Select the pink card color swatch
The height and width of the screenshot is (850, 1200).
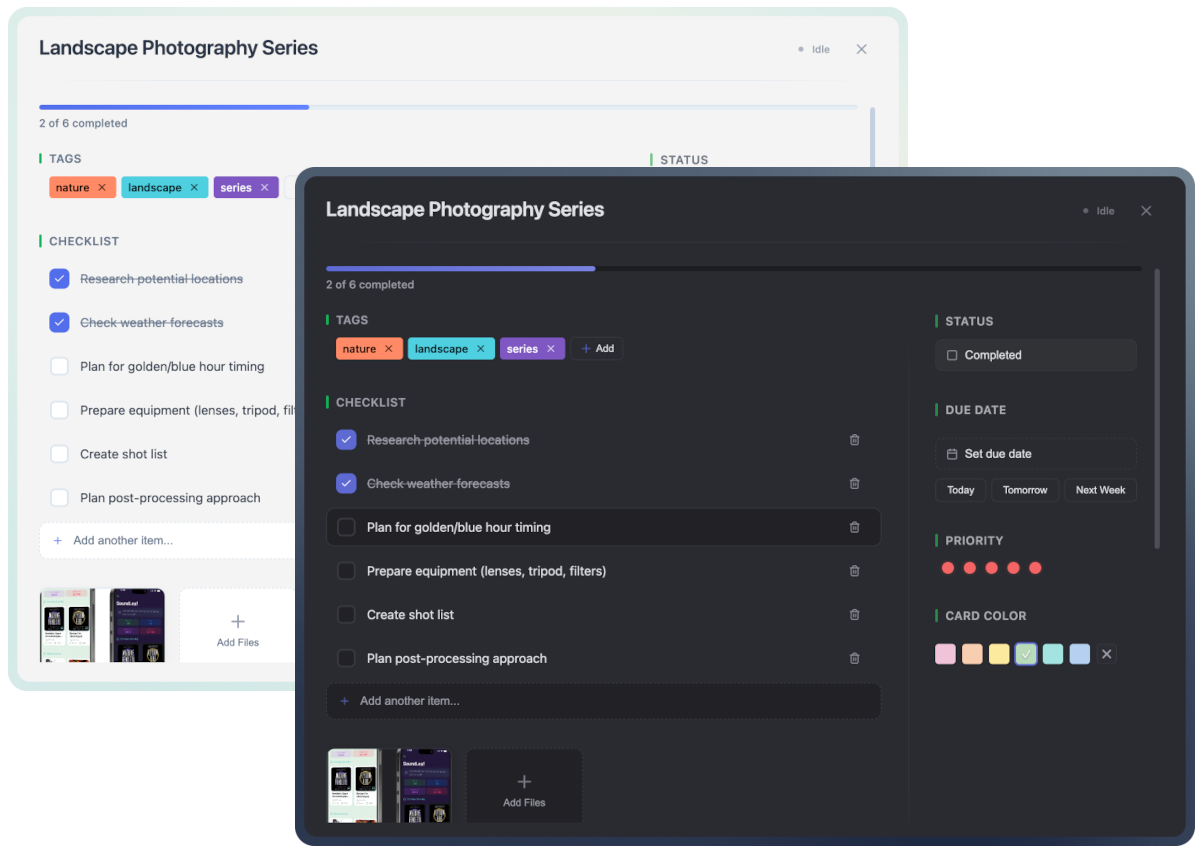point(945,654)
